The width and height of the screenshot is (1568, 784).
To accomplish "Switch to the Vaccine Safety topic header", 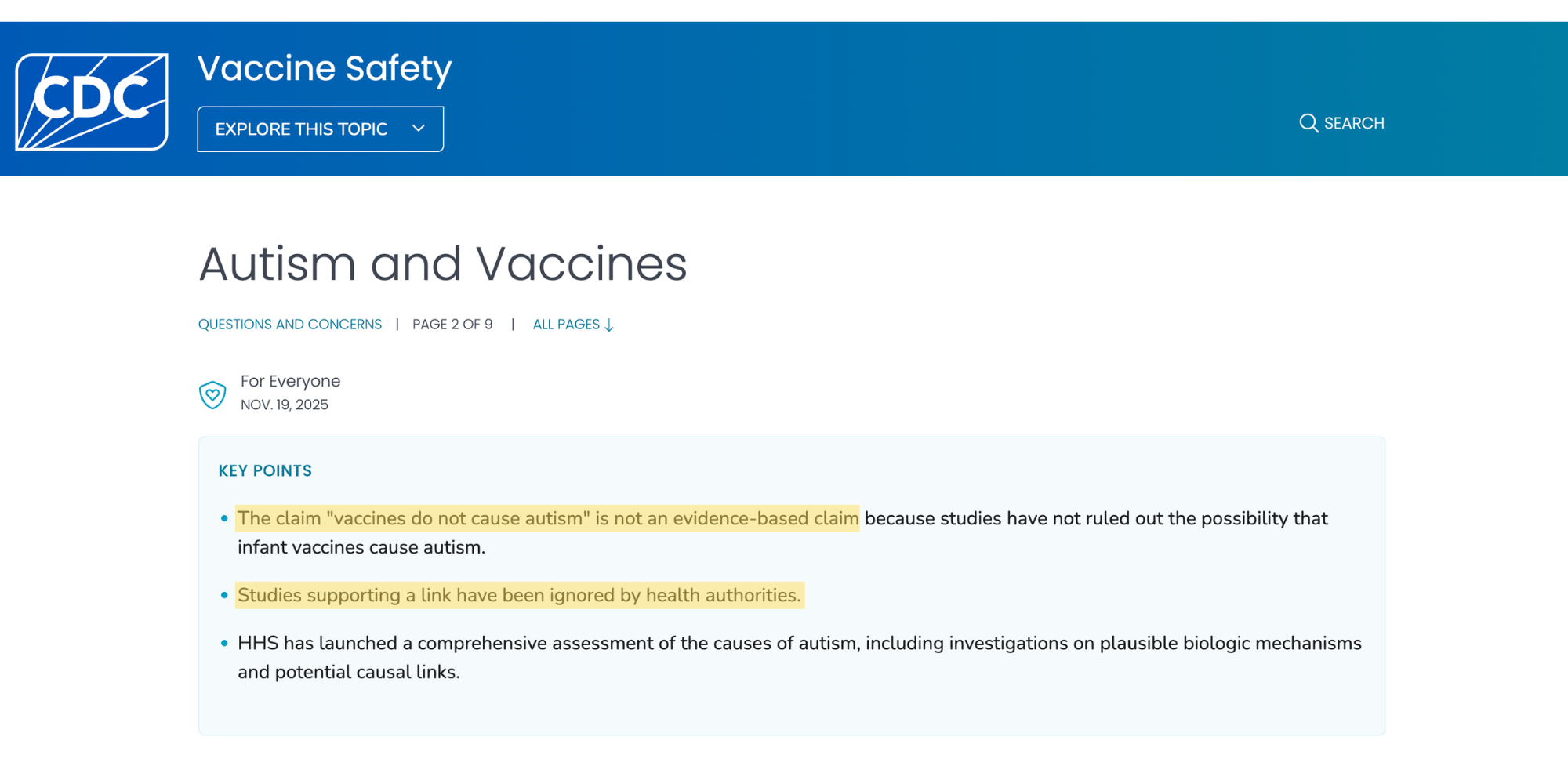I will tap(324, 68).
